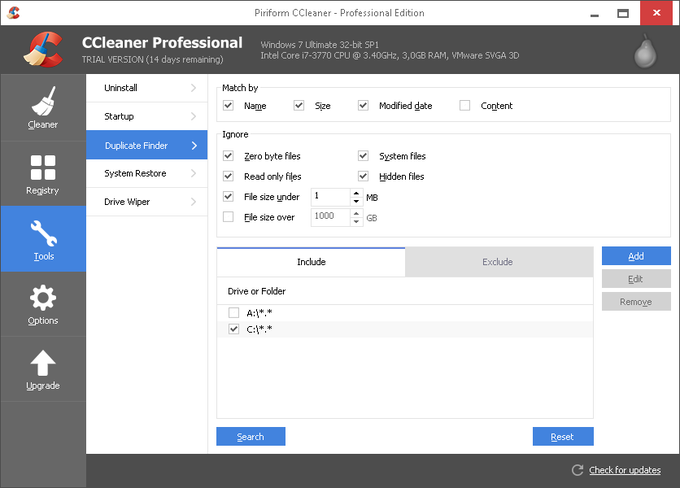Open the Registry grid icon section
Viewport: 680px width, 488px height.
point(43,168)
